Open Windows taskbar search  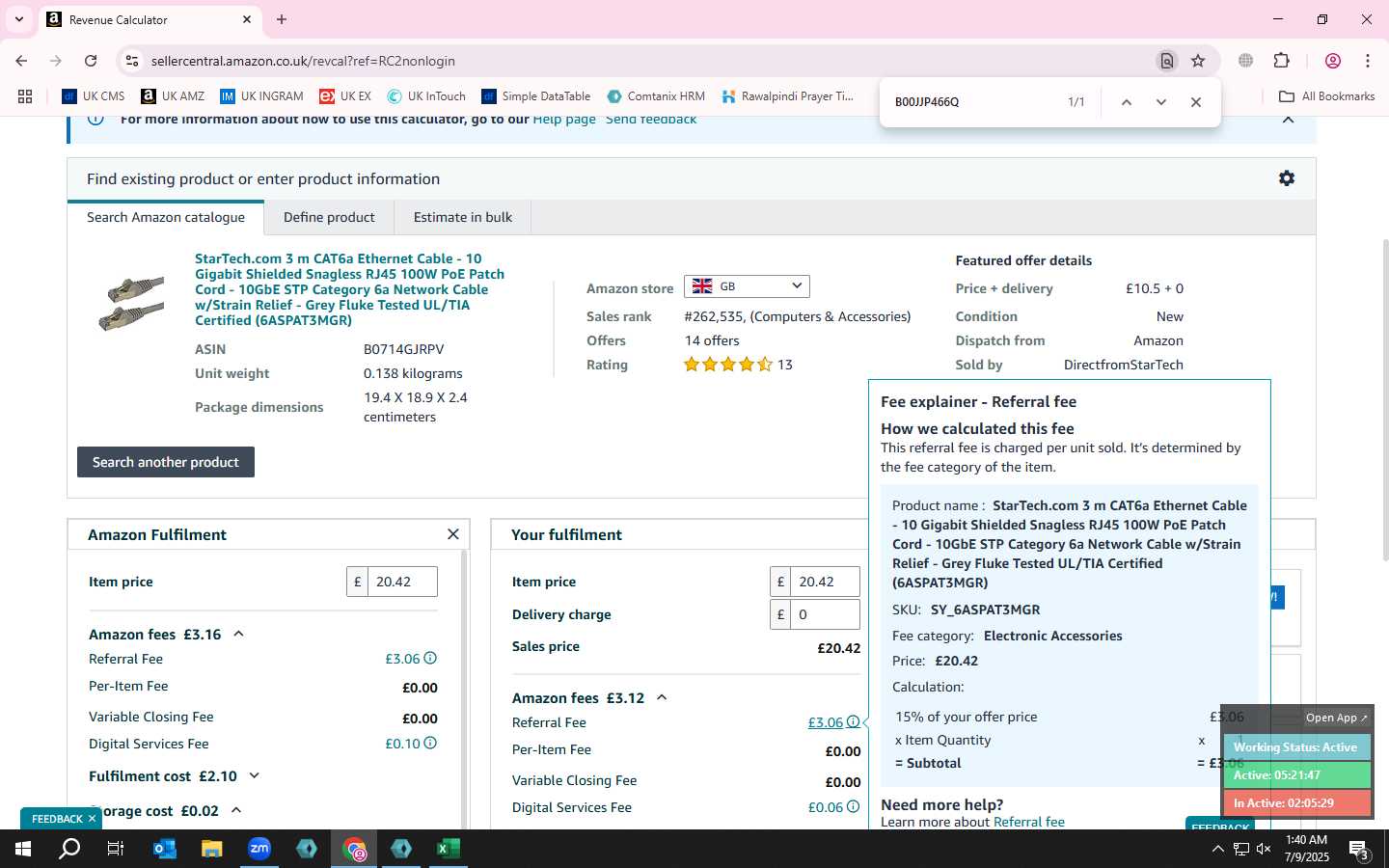tap(69, 849)
